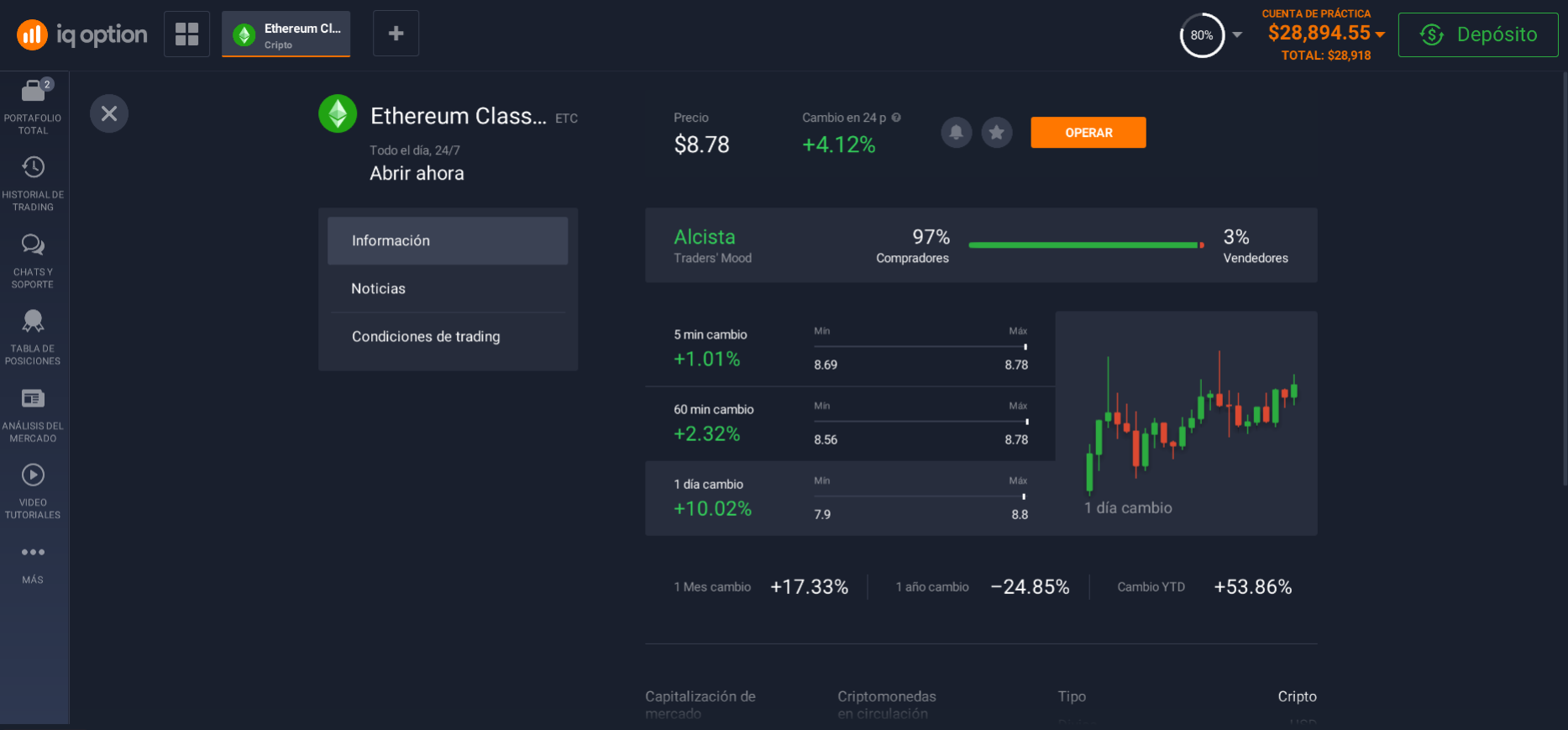Click the Traders' Mood green bar
The height and width of the screenshot is (730, 1568).
point(1086,245)
